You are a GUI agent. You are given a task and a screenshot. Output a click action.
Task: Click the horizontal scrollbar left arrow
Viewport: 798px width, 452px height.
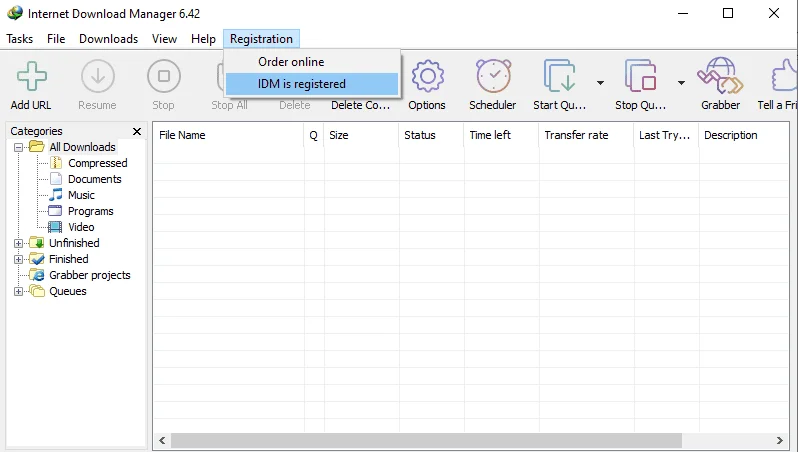162,440
